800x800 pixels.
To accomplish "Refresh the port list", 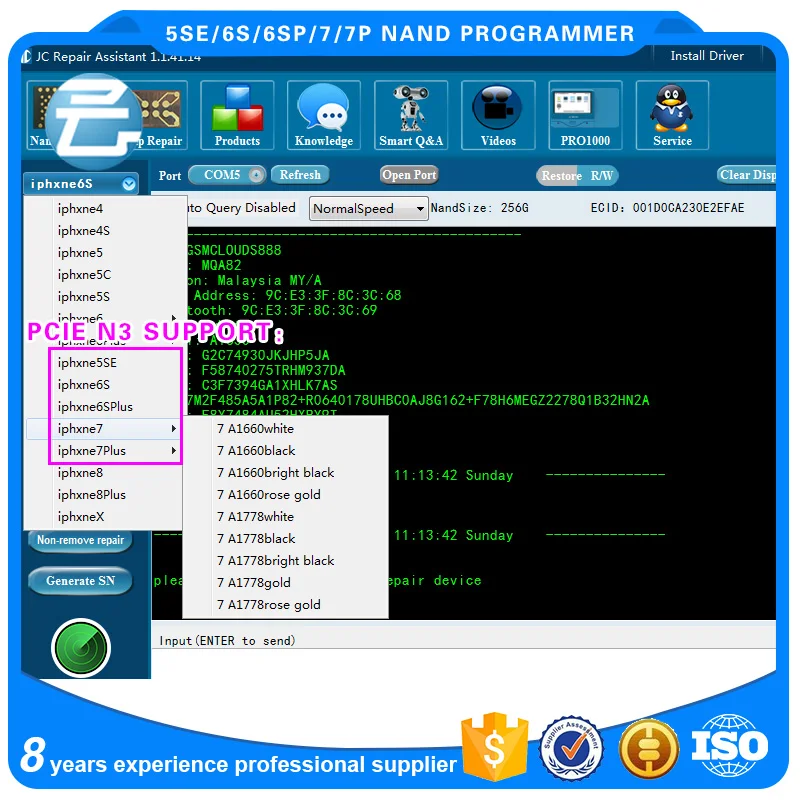I will [x=300, y=175].
